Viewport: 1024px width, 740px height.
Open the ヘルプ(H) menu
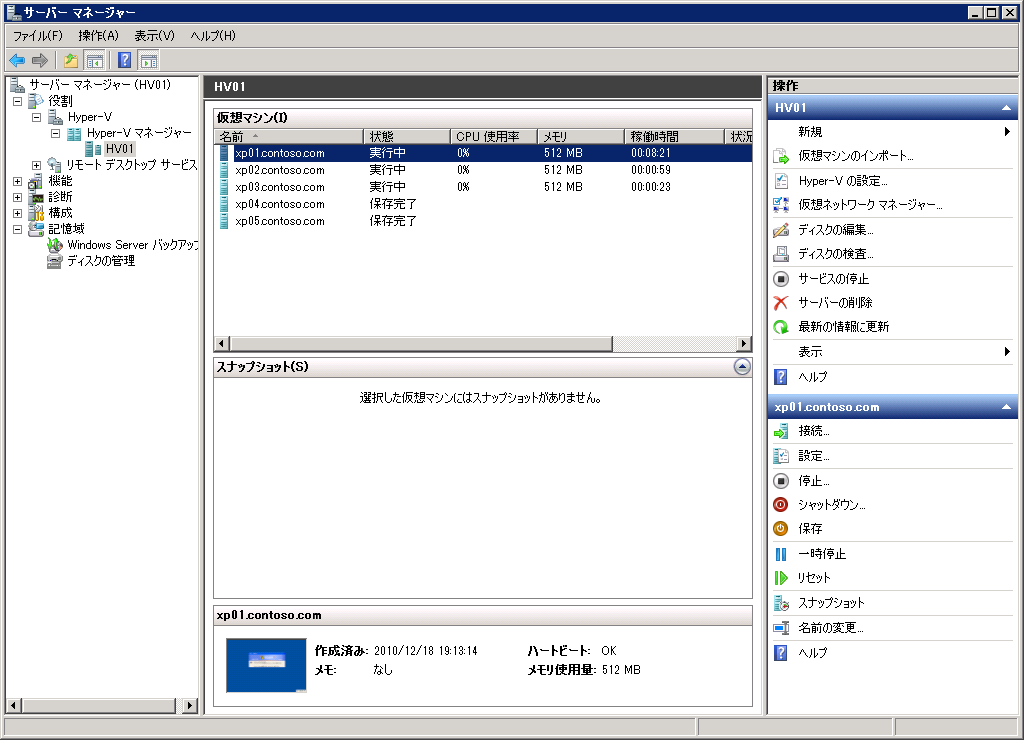coord(213,36)
